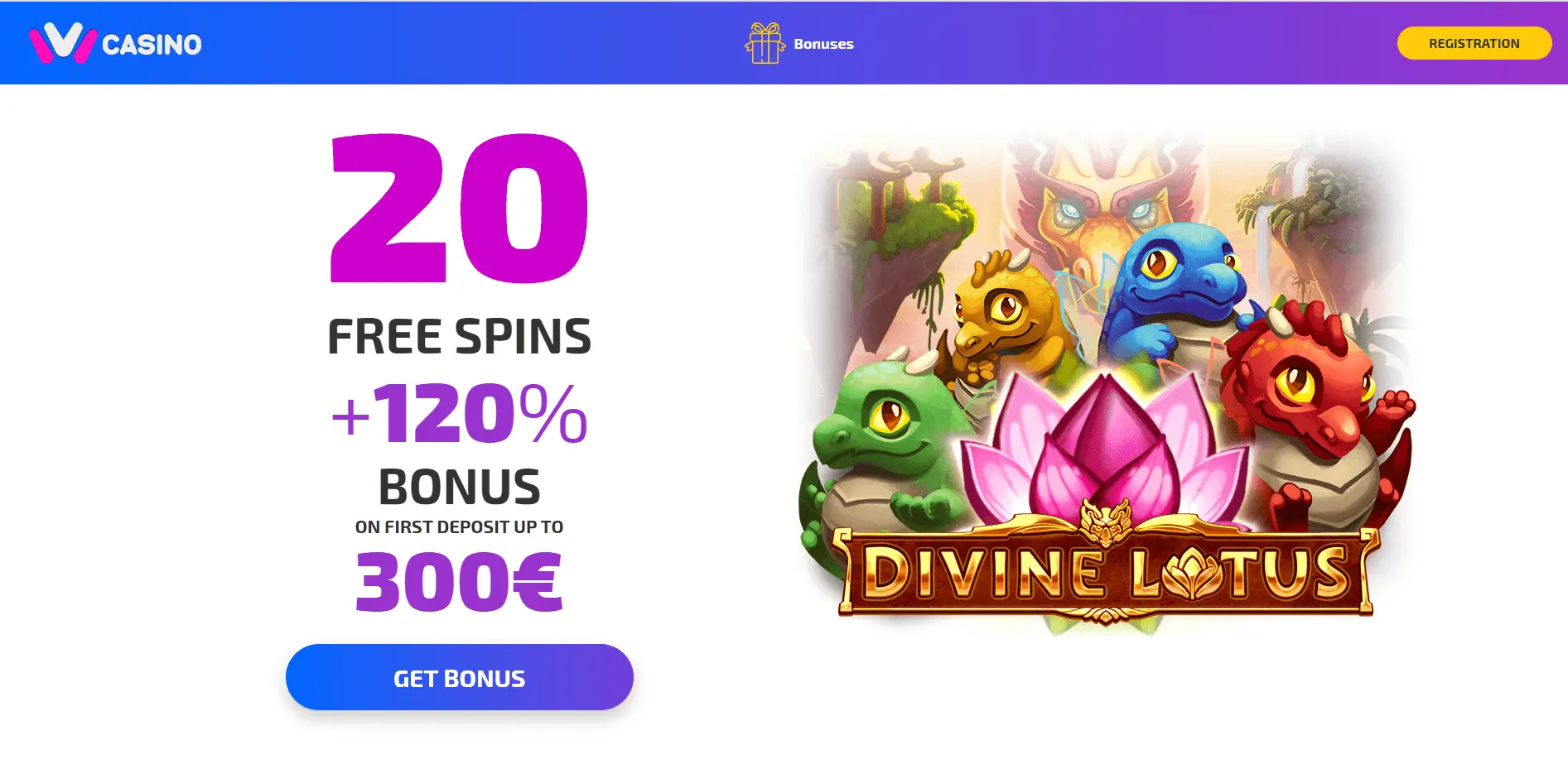Viewport: 1568px width, 774px height.
Task: Click the gift box Bonuses icon
Action: 765,43
